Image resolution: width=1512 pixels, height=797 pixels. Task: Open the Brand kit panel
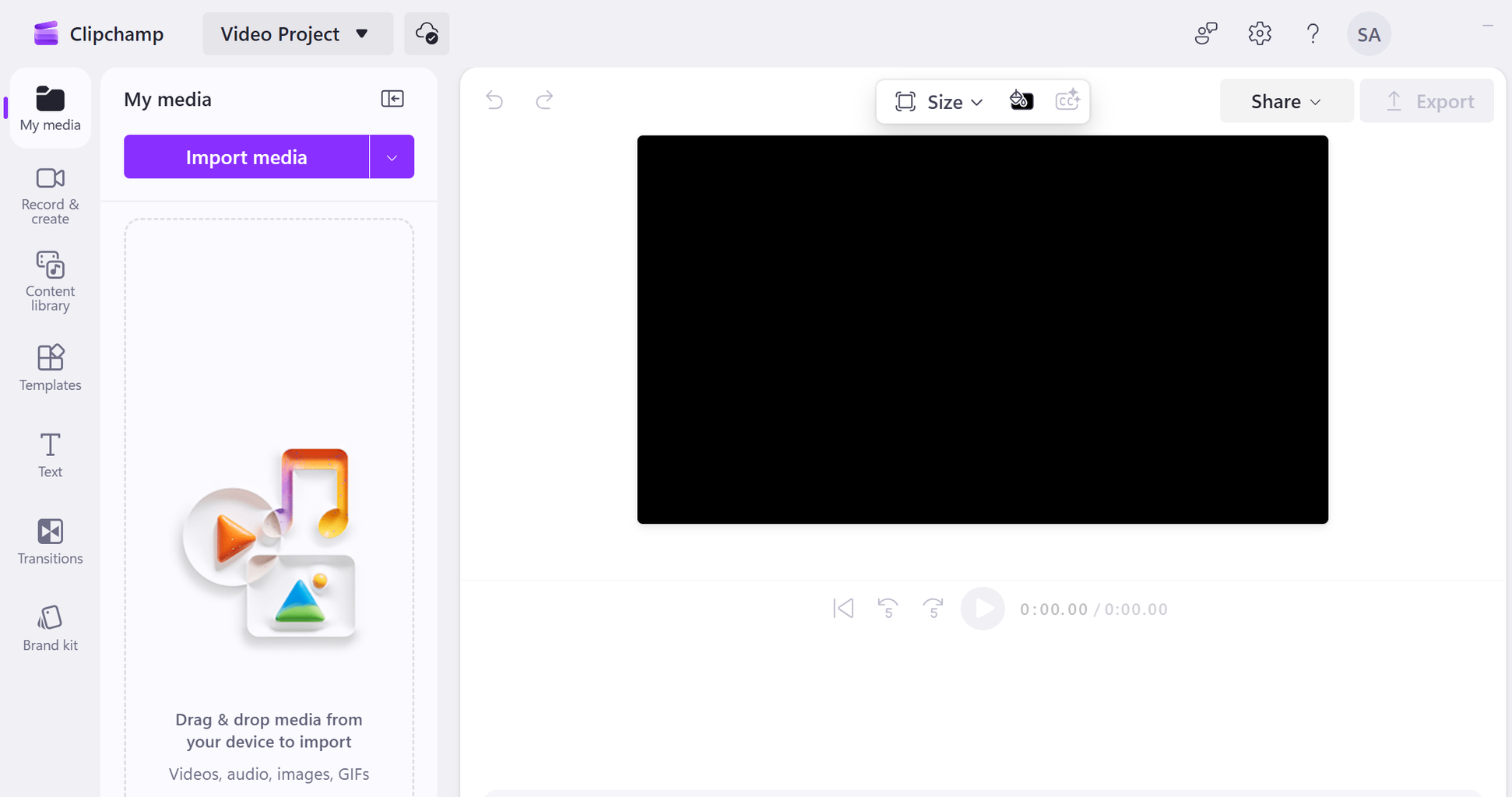[x=49, y=627]
